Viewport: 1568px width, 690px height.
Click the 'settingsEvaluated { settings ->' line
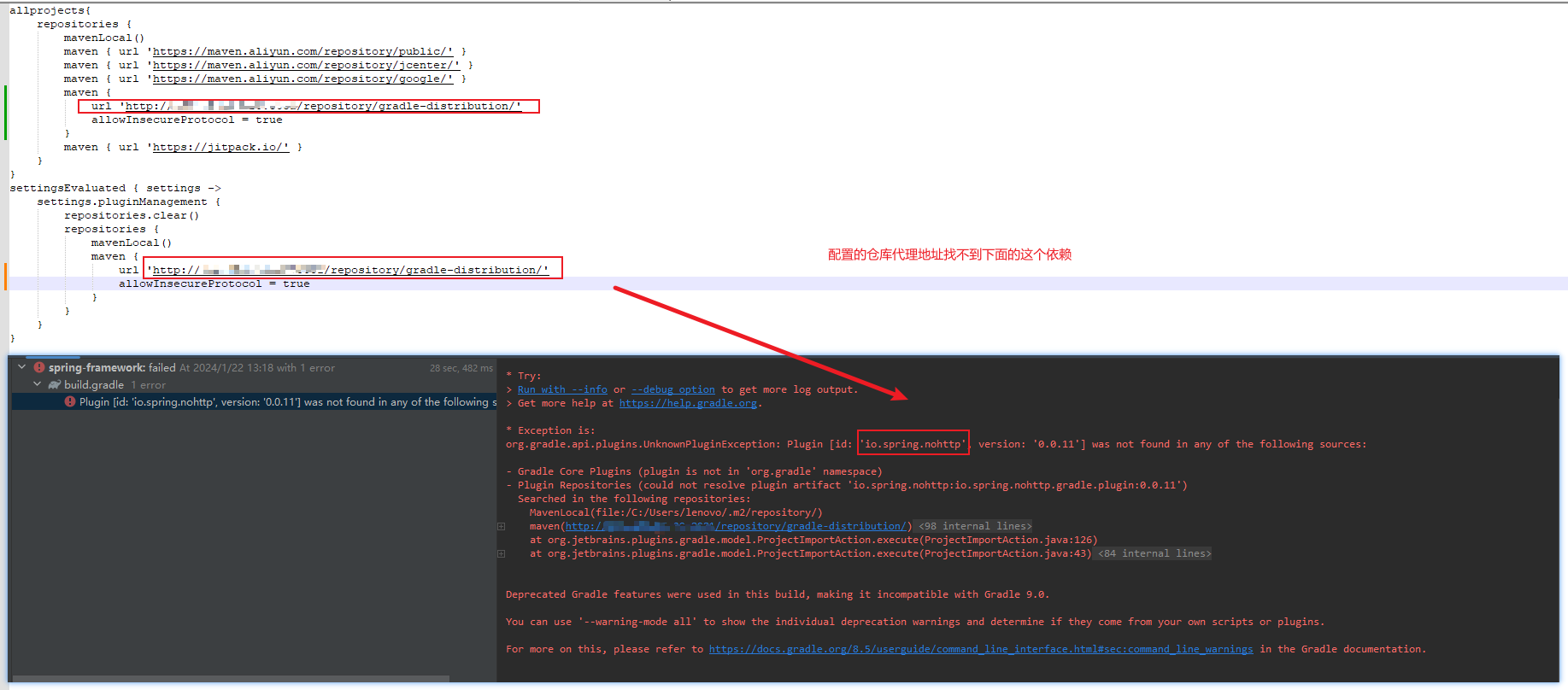(x=115, y=188)
